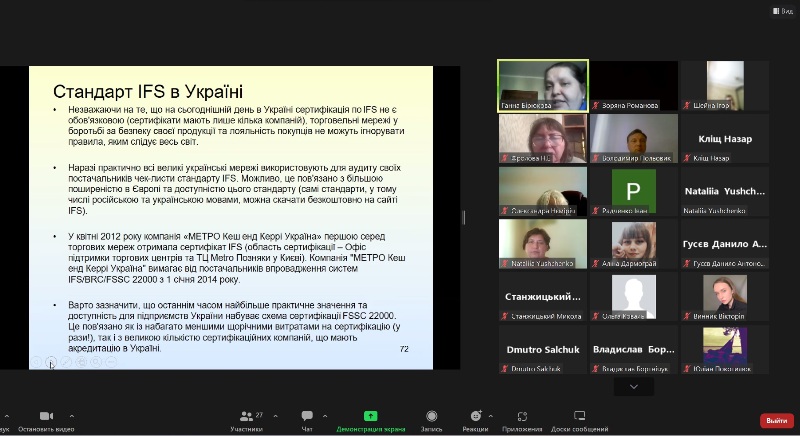Image resolution: width=800 pixels, height=436 pixels.
Task: Open Доски сообщений whiteboards icon
Action: coord(580,416)
